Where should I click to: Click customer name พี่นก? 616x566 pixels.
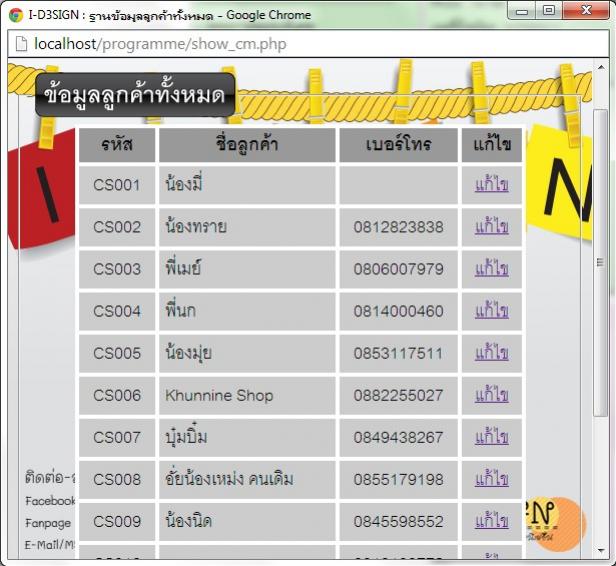[x=180, y=310]
